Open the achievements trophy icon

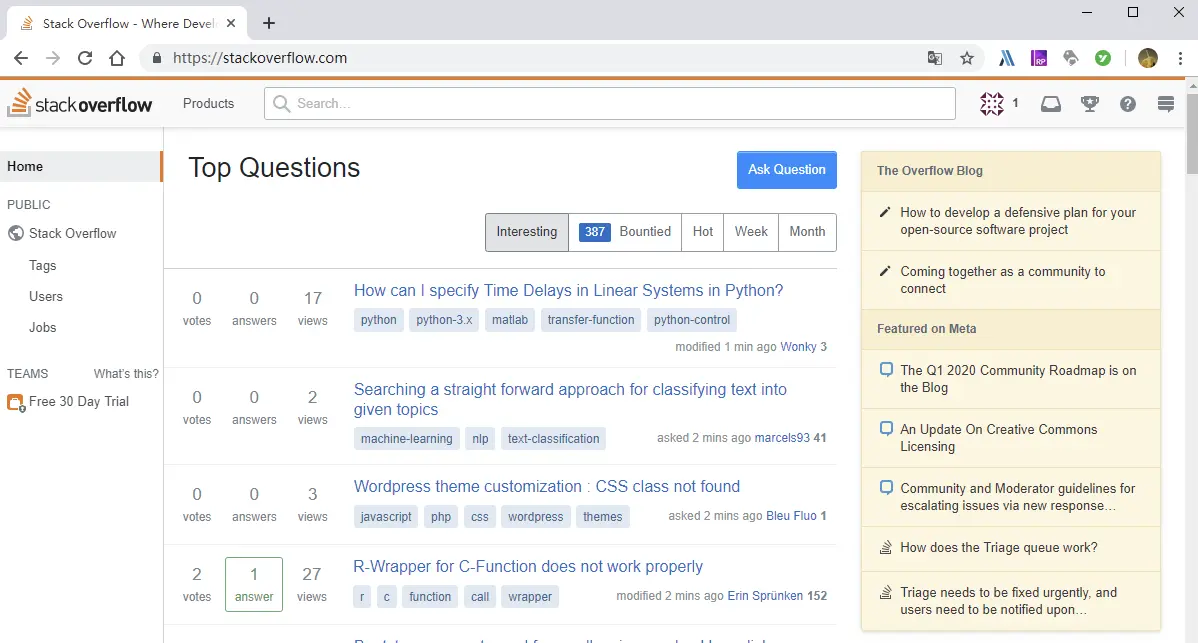click(1090, 104)
